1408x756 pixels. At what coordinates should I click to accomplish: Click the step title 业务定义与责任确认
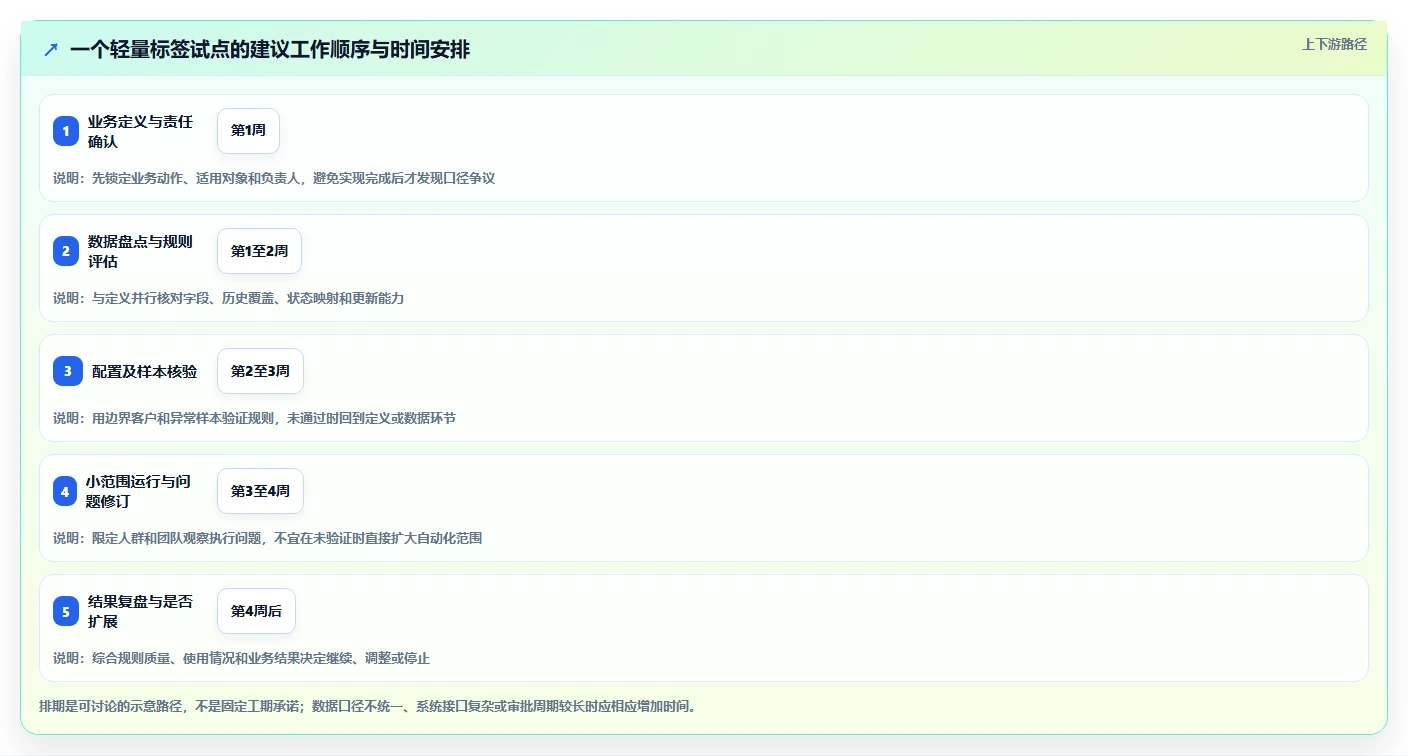(140, 131)
